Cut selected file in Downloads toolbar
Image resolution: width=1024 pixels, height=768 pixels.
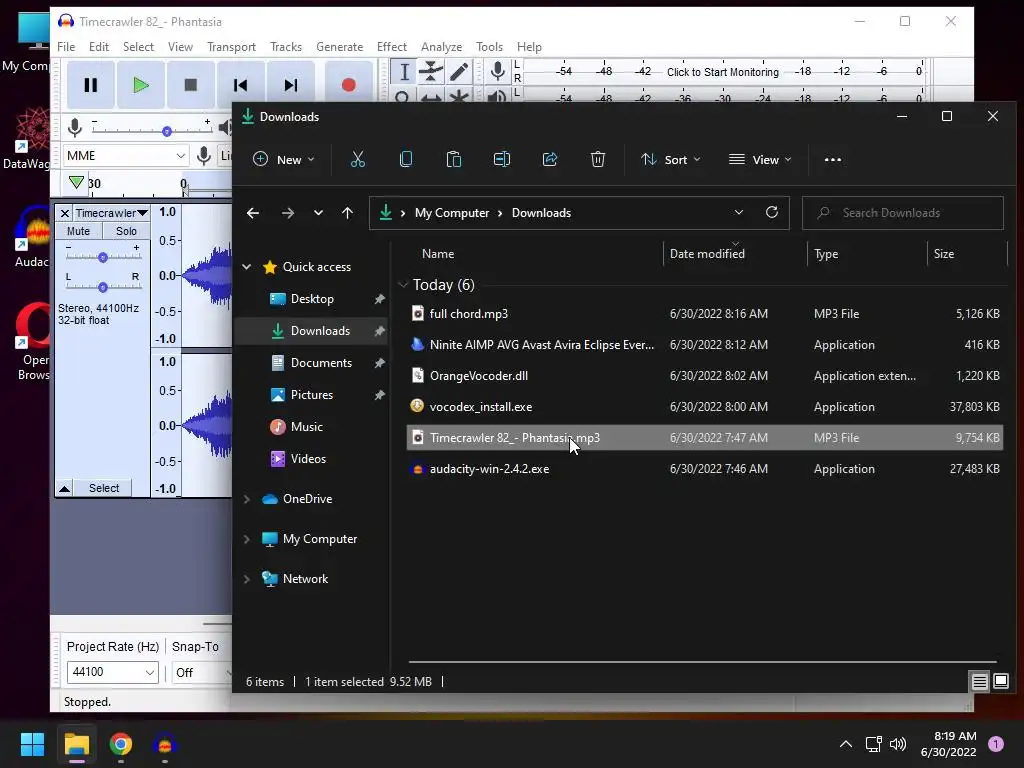click(x=357, y=159)
